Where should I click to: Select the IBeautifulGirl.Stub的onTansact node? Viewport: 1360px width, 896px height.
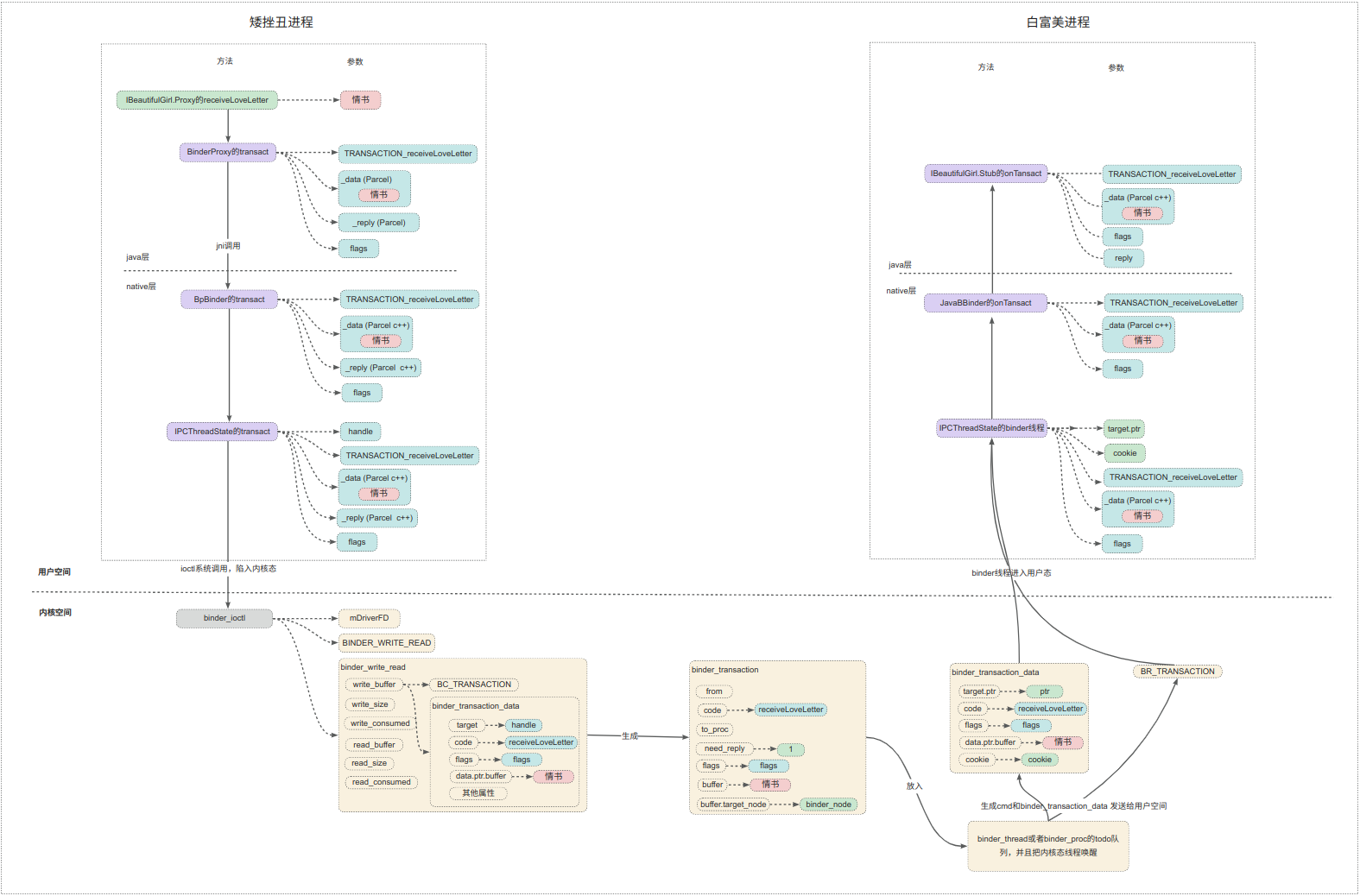(x=986, y=174)
